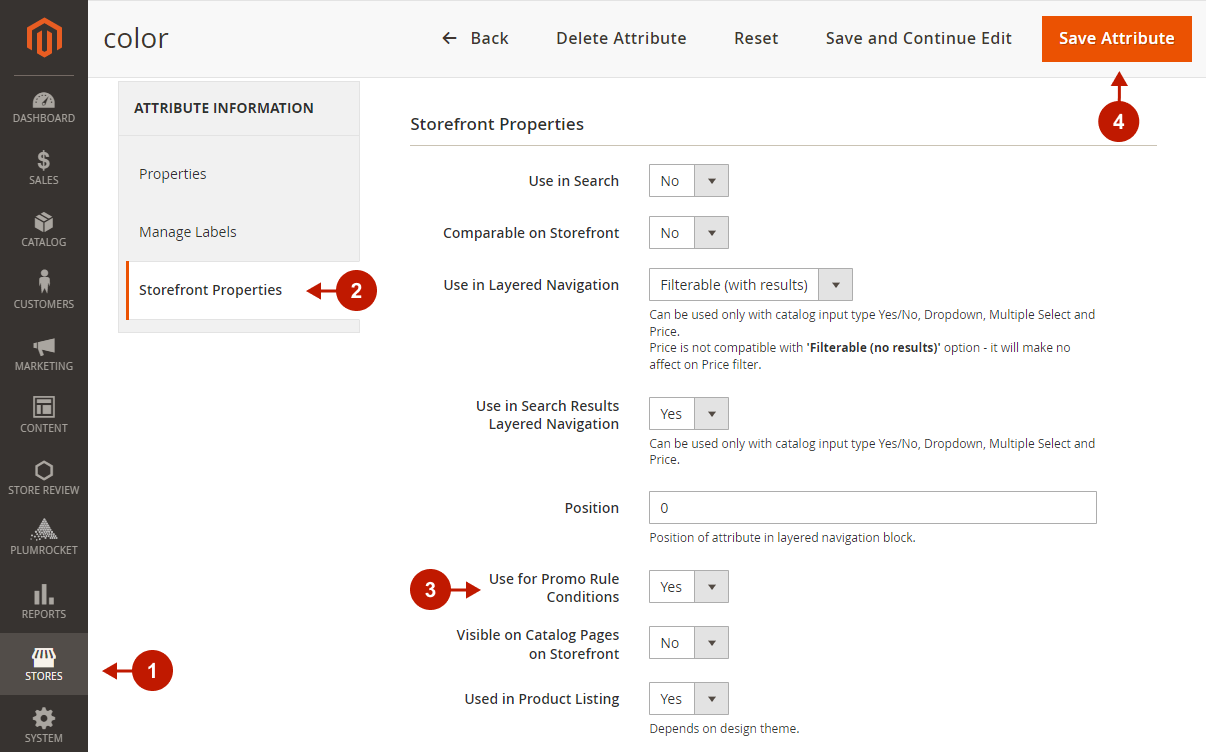Expand the Use in Search dropdown

(689, 181)
